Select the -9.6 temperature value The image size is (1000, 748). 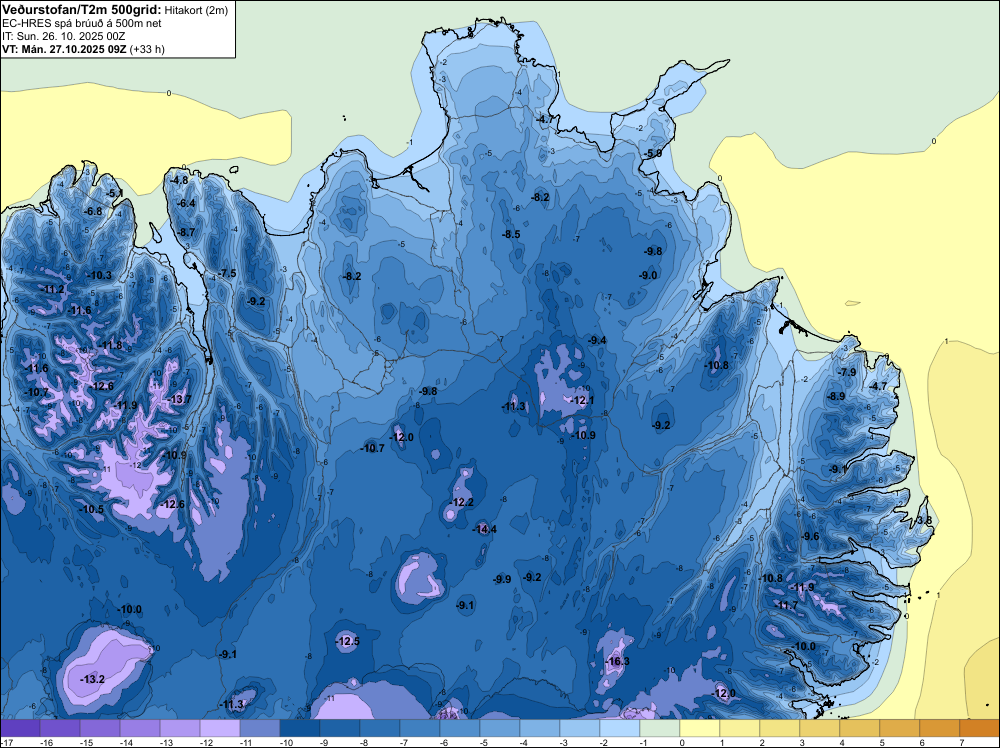[x=810, y=537]
